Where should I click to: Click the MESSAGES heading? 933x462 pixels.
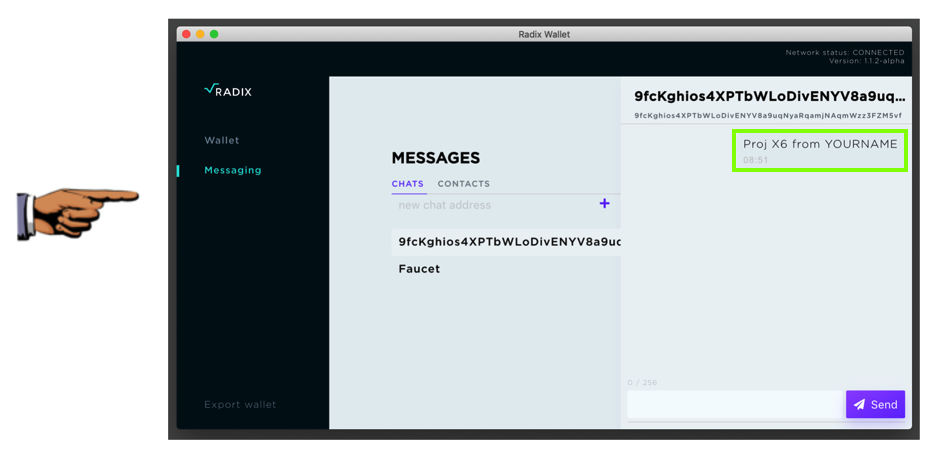tap(436, 158)
